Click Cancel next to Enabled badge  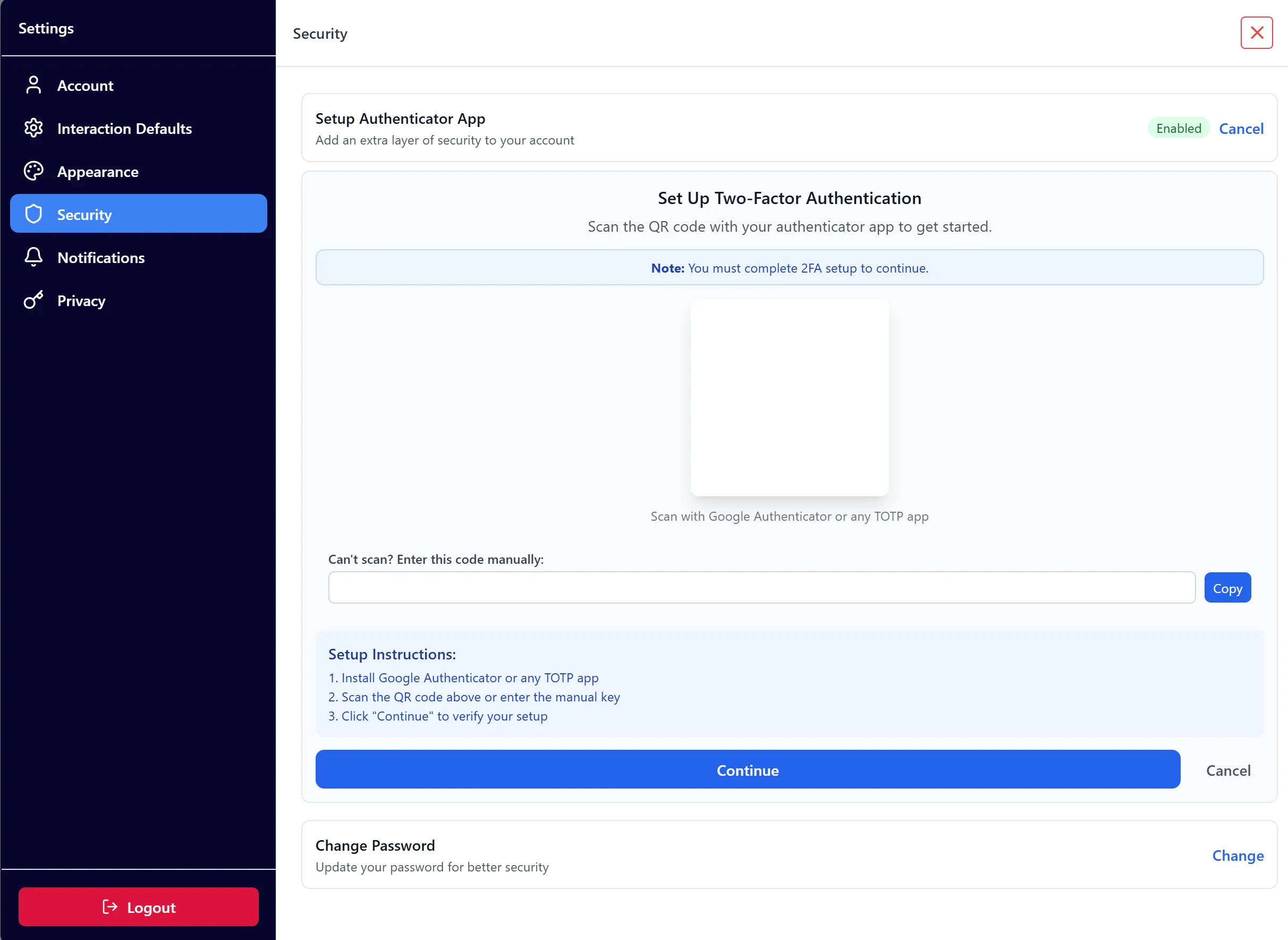(x=1241, y=129)
